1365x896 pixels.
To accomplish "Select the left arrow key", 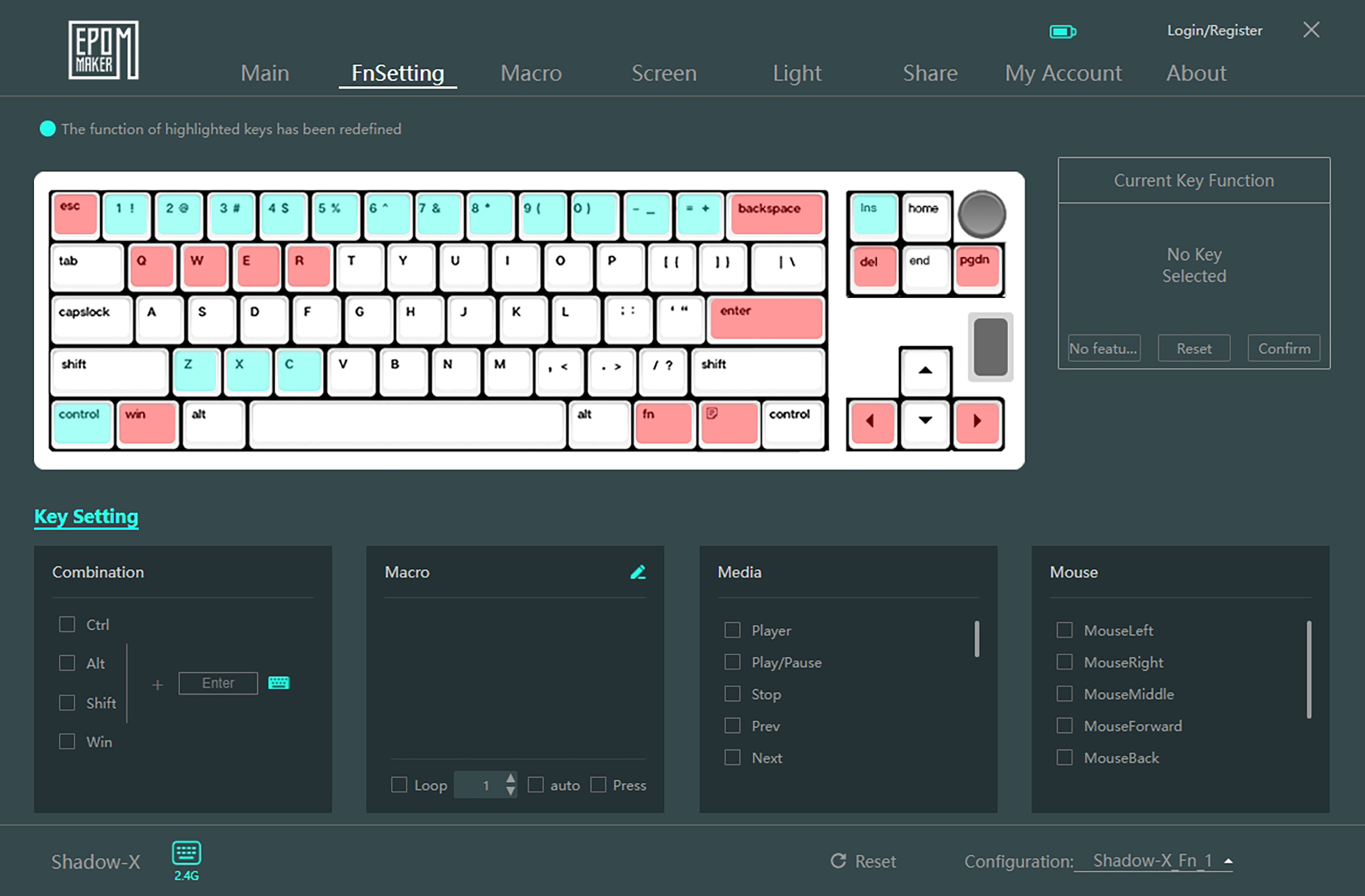I will pyautogui.click(x=872, y=422).
